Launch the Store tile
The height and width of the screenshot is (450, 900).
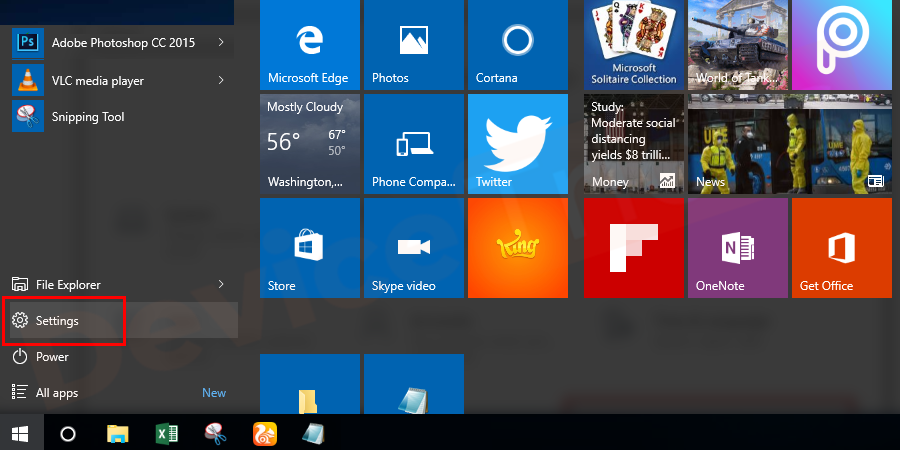pyautogui.click(x=309, y=247)
